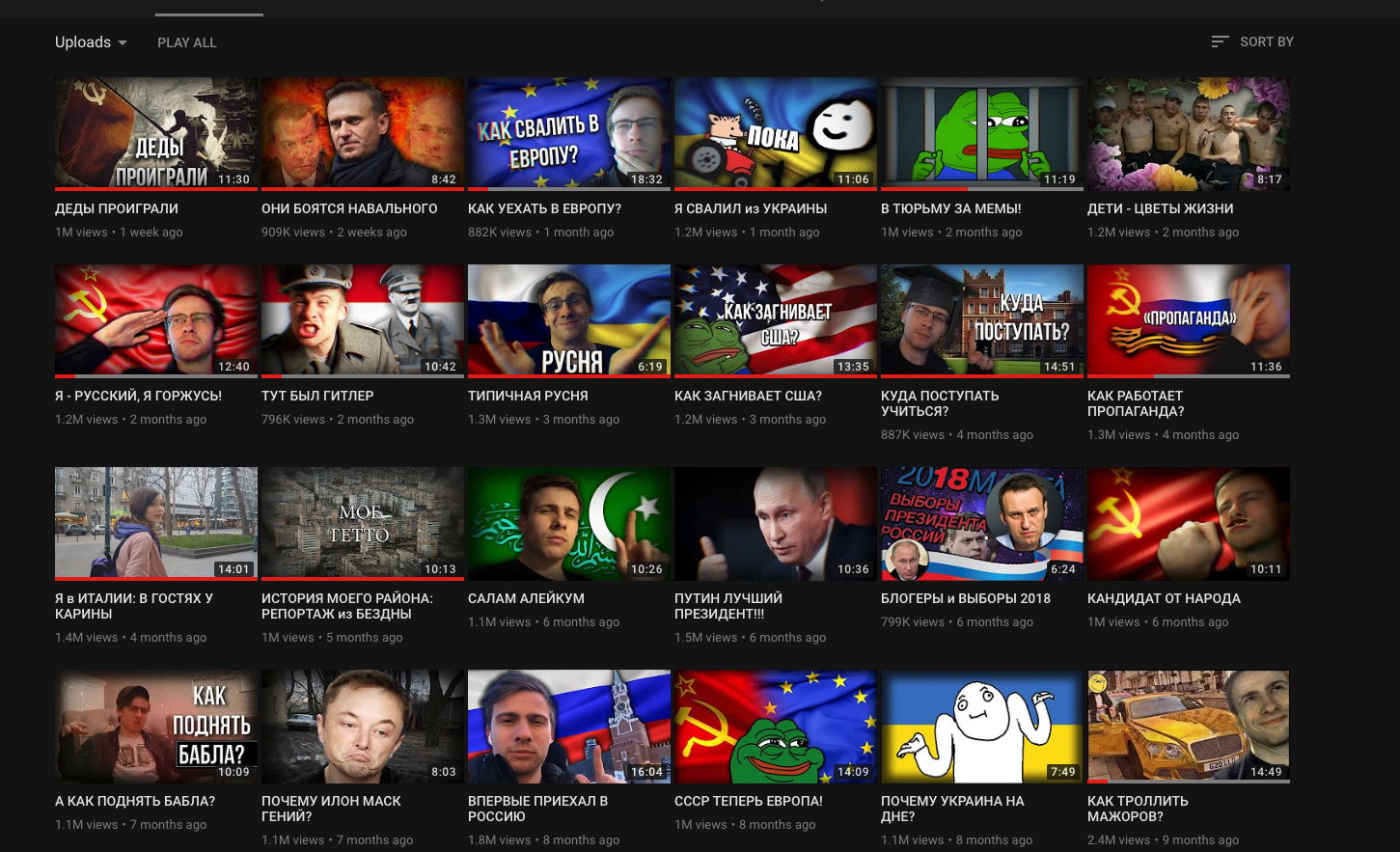Click progress bar under ТУТ БЫЛ ГИТЛЕР thumbnail

point(363,376)
